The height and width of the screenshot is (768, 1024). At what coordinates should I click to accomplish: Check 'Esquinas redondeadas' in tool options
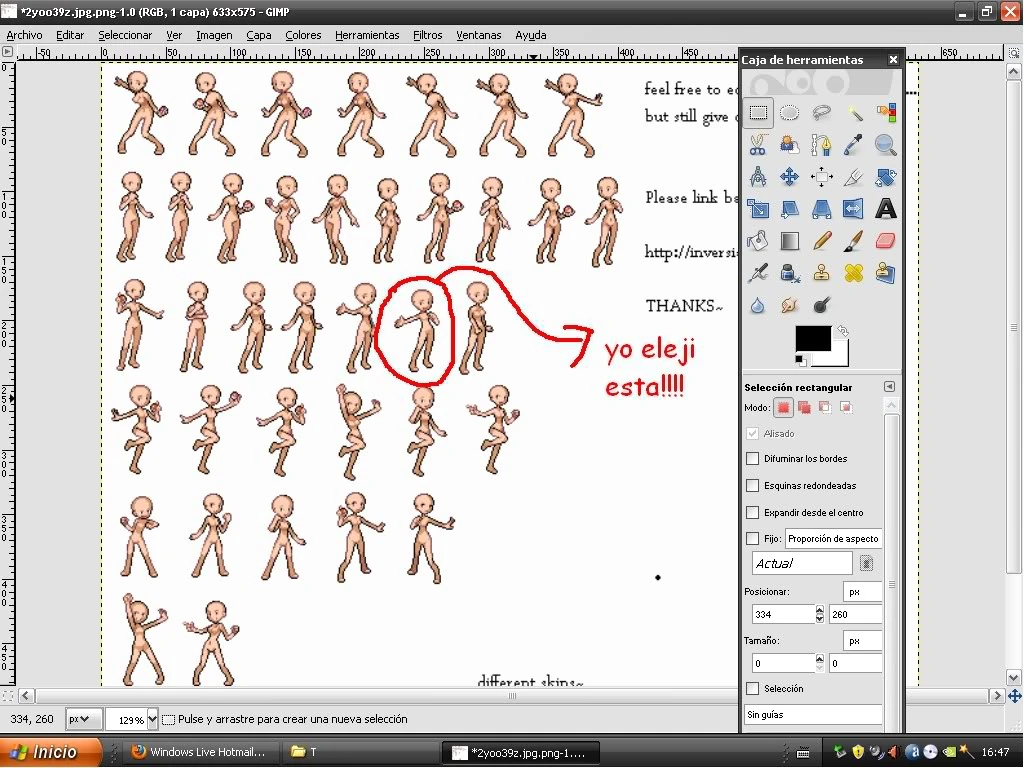tap(753, 485)
